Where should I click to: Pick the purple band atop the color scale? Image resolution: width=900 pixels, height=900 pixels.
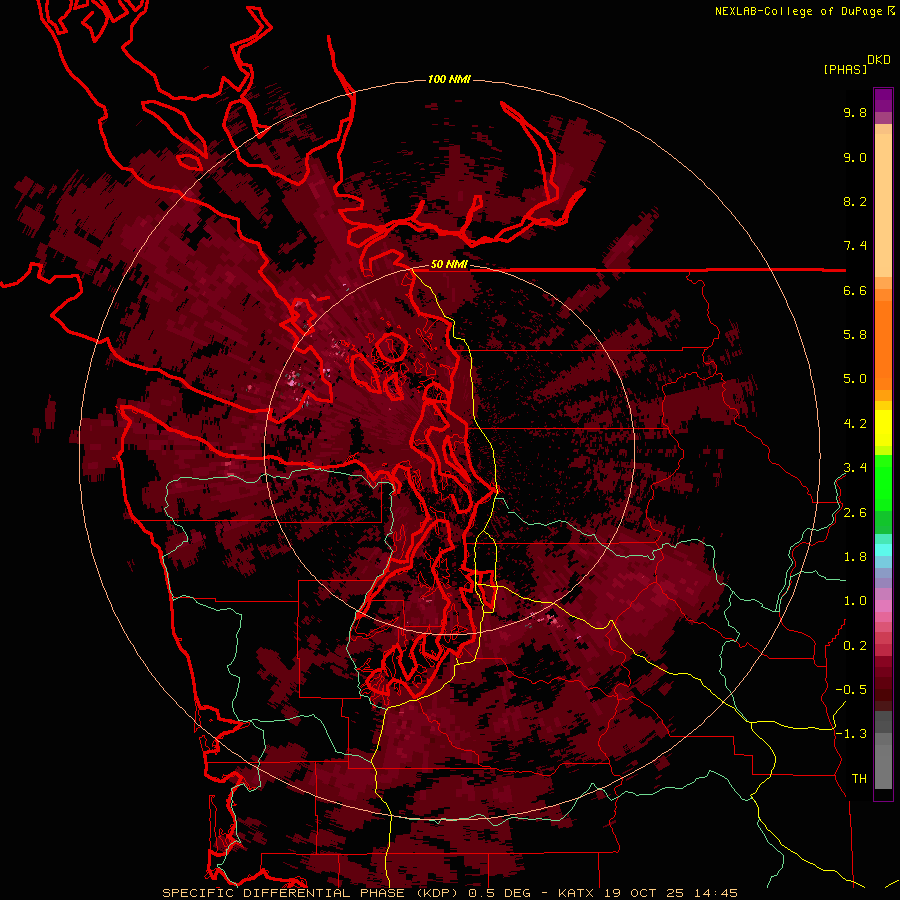click(x=883, y=100)
